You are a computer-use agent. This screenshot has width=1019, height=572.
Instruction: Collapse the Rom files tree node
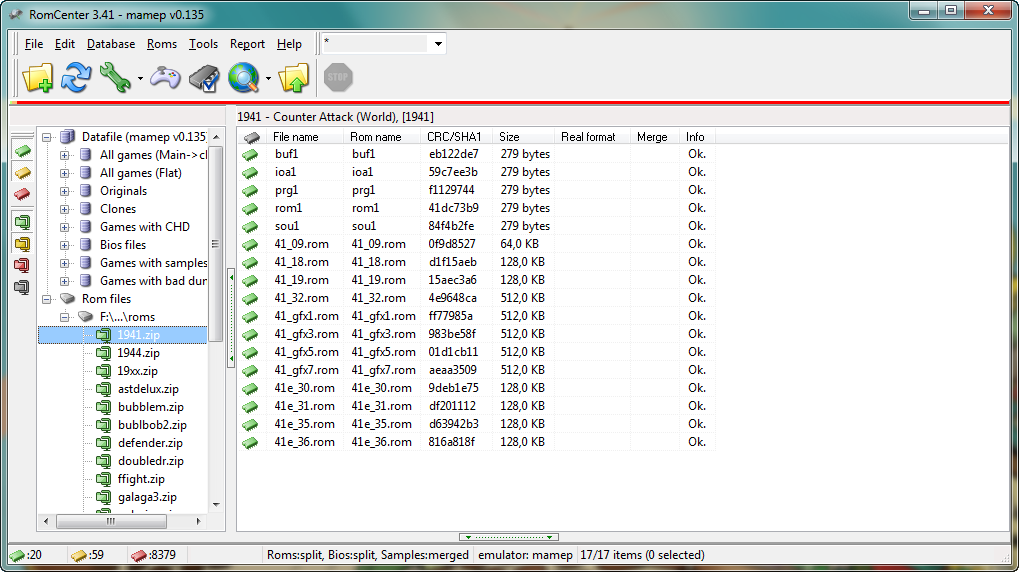pos(47,299)
